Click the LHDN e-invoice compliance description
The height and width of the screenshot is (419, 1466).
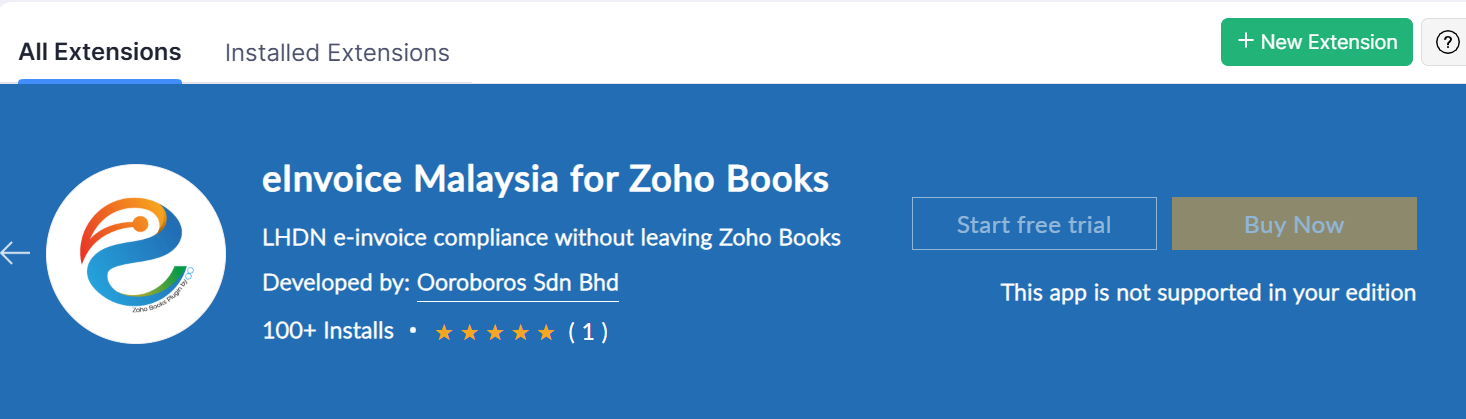tap(551, 238)
